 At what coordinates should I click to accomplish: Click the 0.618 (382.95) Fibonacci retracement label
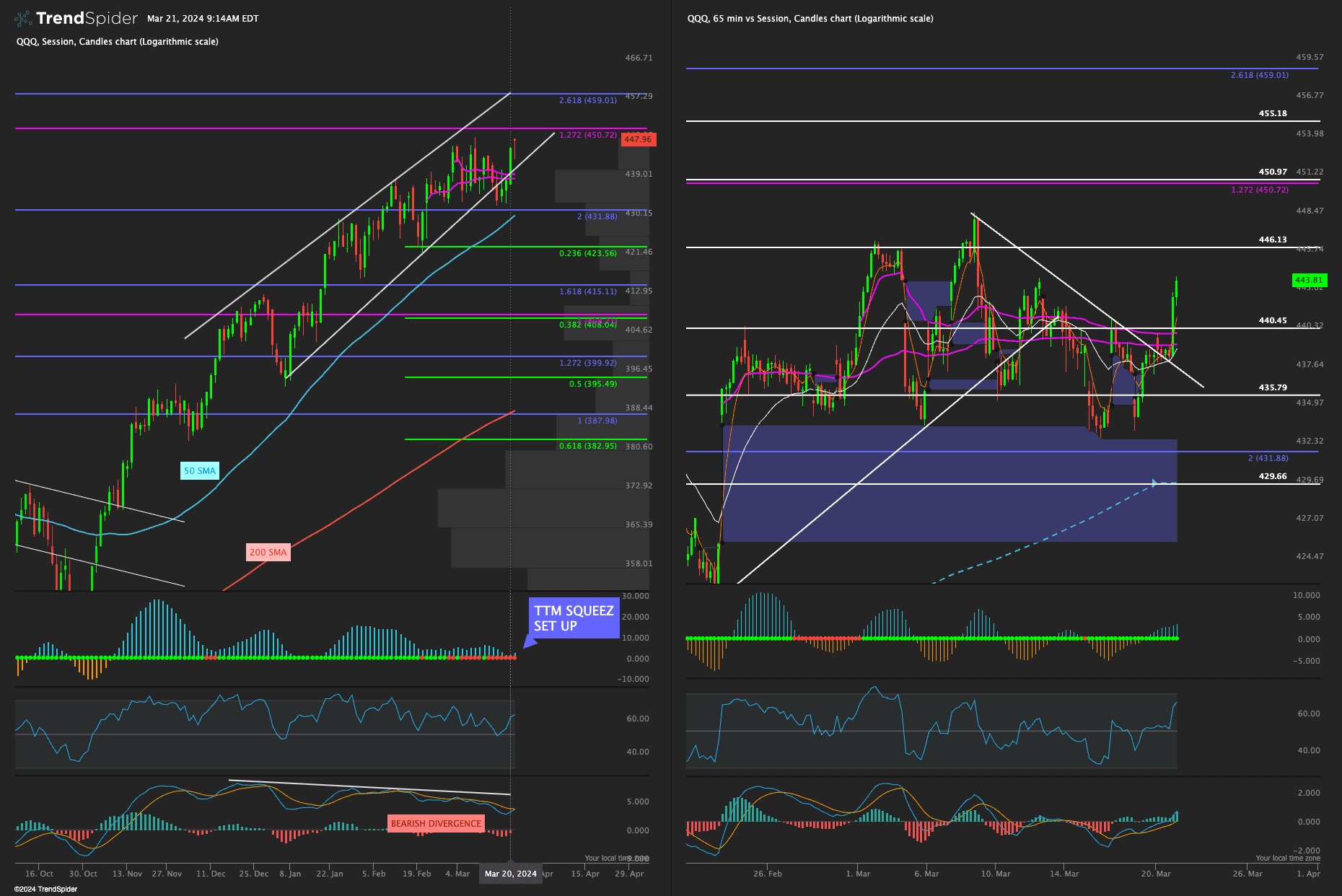point(587,446)
